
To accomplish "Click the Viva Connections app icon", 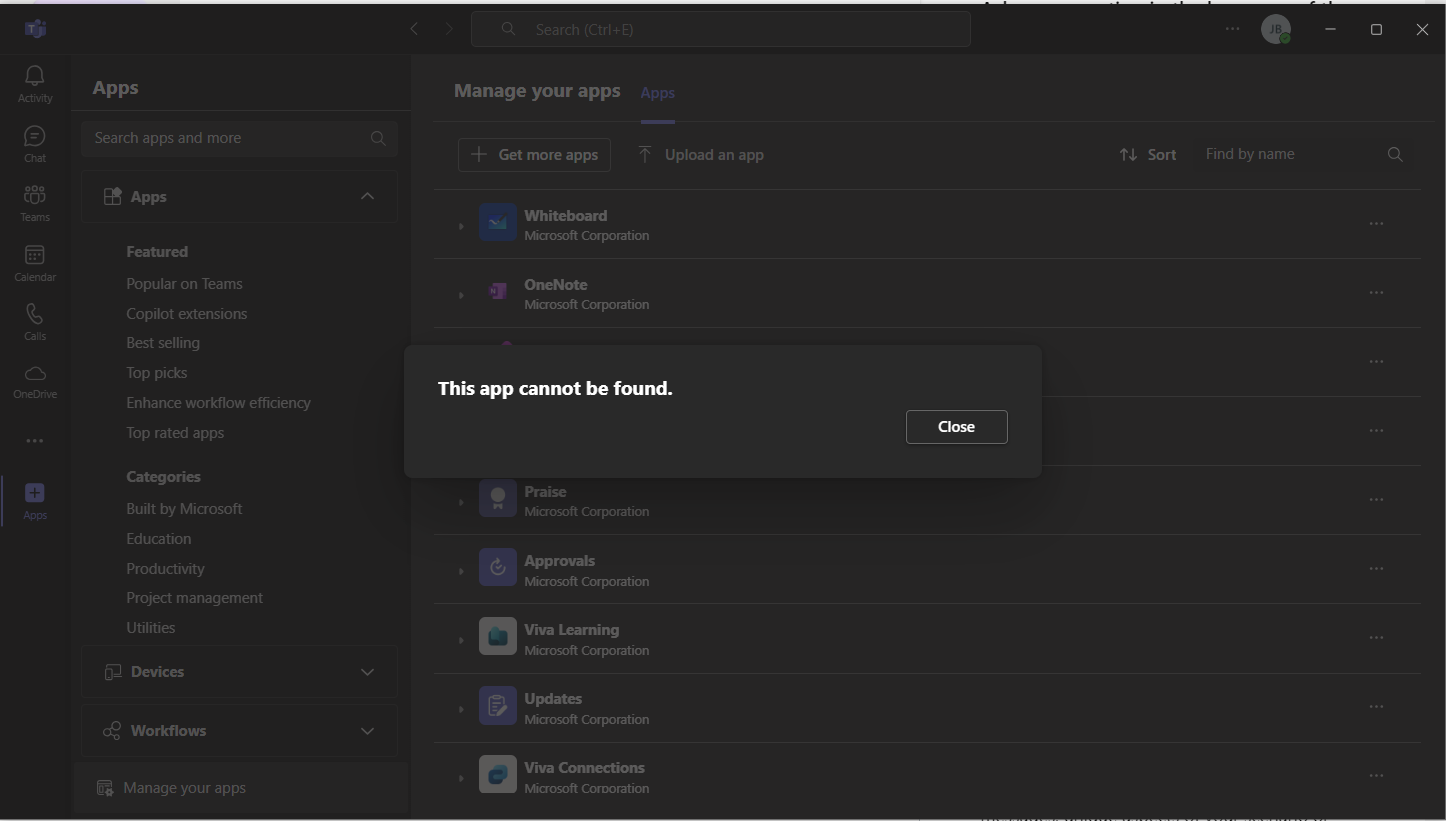I will point(497,774).
